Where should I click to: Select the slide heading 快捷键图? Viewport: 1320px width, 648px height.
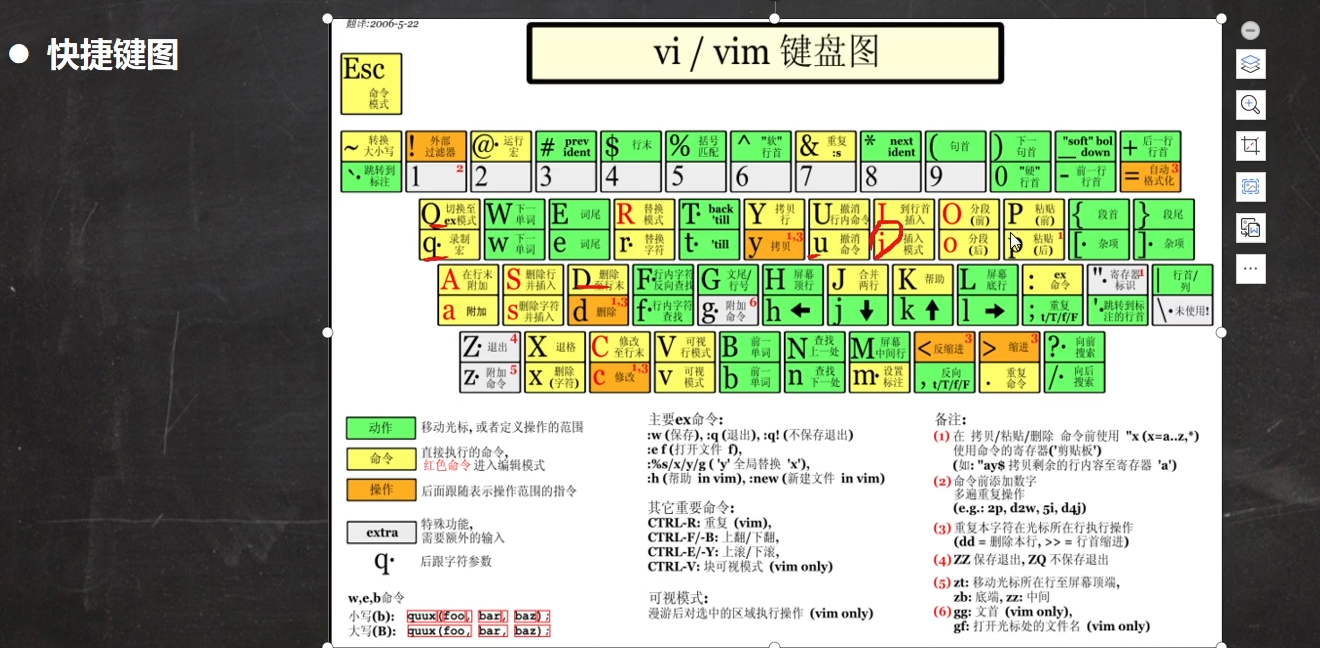112,55
